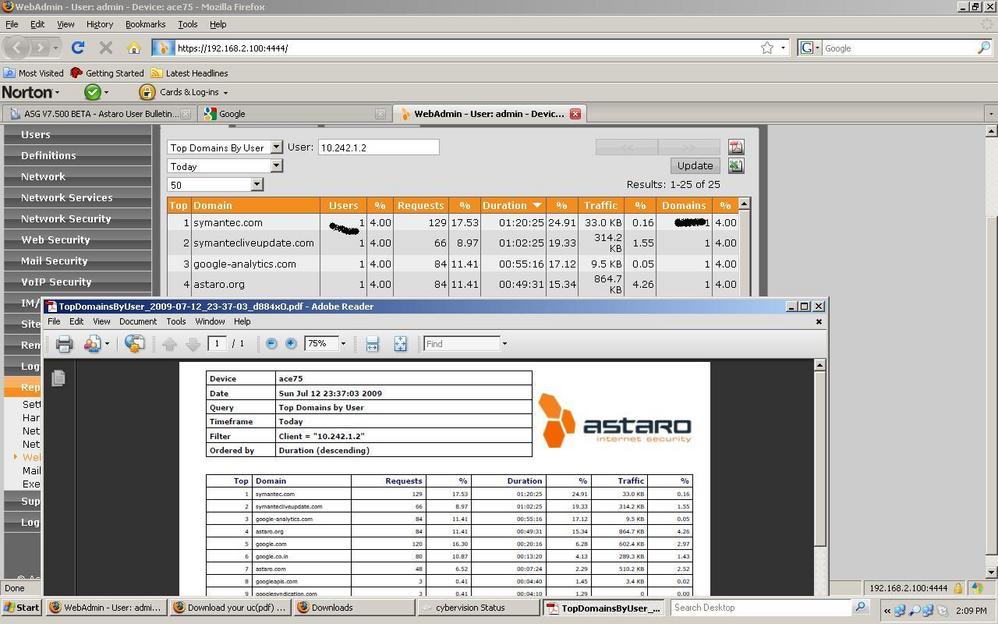Screen dimensions: 998x624
Task: Click the Adobe Reader vertical scrollbar
Action: [820, 458]
